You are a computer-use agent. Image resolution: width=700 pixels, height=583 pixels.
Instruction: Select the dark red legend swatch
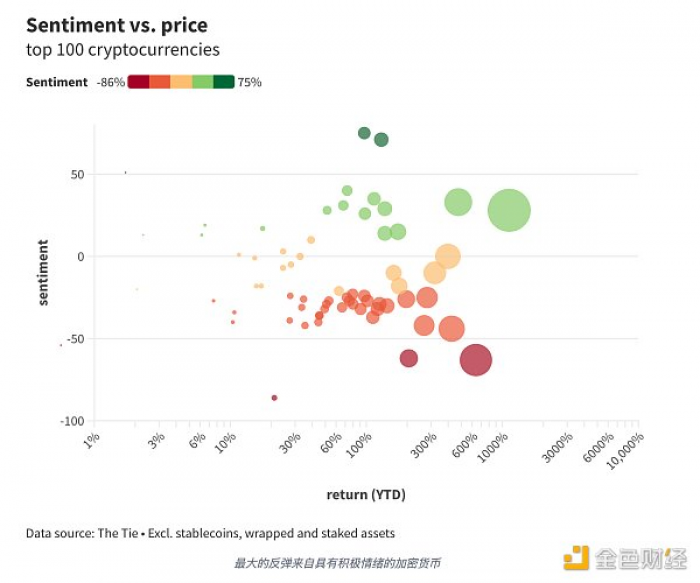click(138, 82)
